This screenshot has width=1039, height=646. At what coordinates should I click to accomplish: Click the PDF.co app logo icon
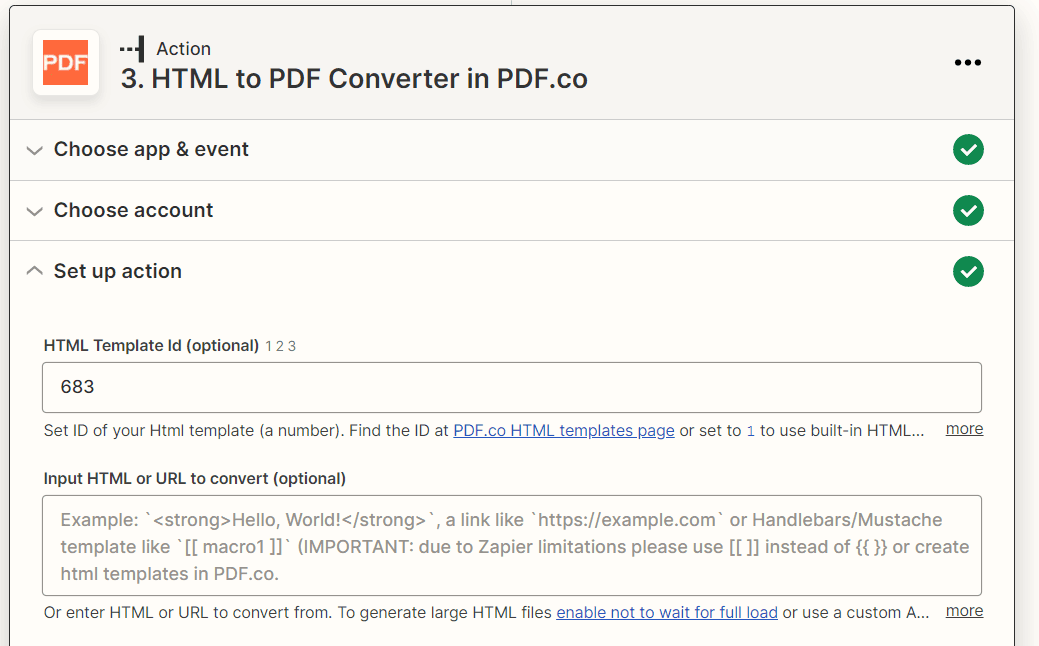pyautogui.click(x=66, y=62)
